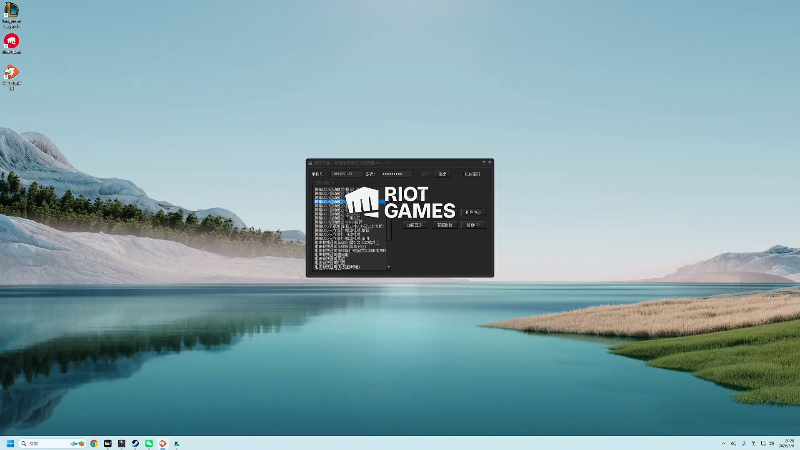Open WeChat from the taskbar

[x=149, y=443]
